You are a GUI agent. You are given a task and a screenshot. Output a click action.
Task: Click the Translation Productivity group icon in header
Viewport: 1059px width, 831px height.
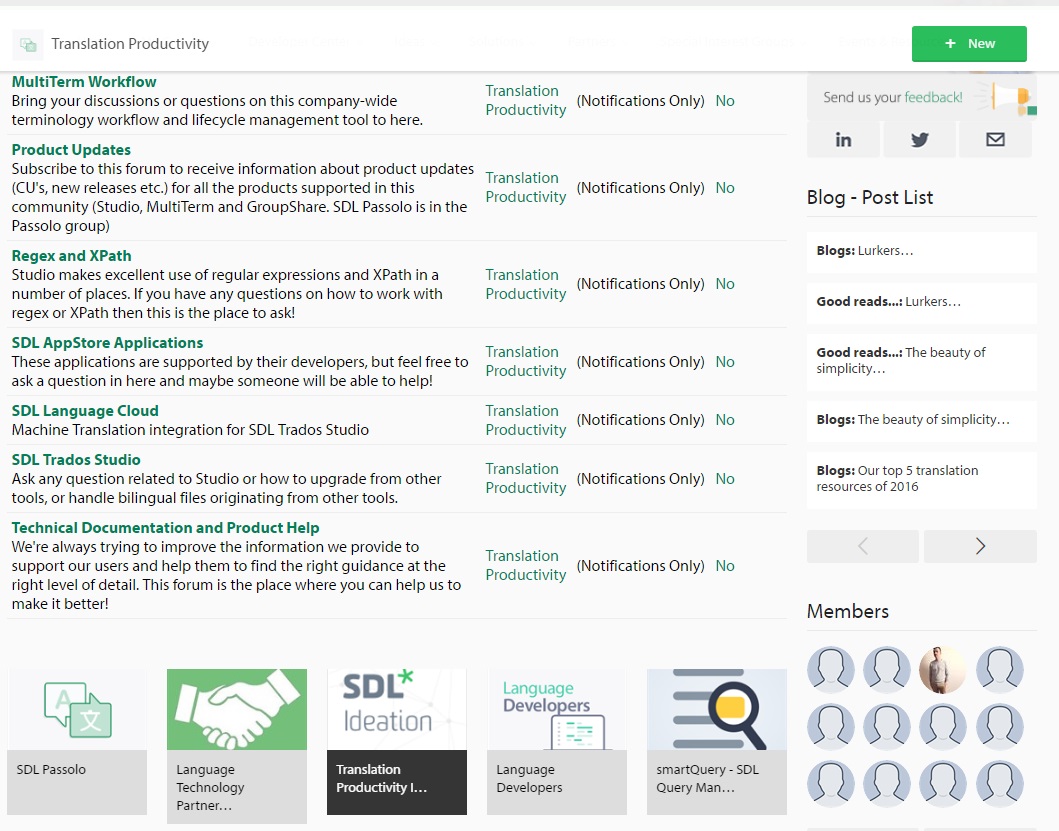[28, 45]
